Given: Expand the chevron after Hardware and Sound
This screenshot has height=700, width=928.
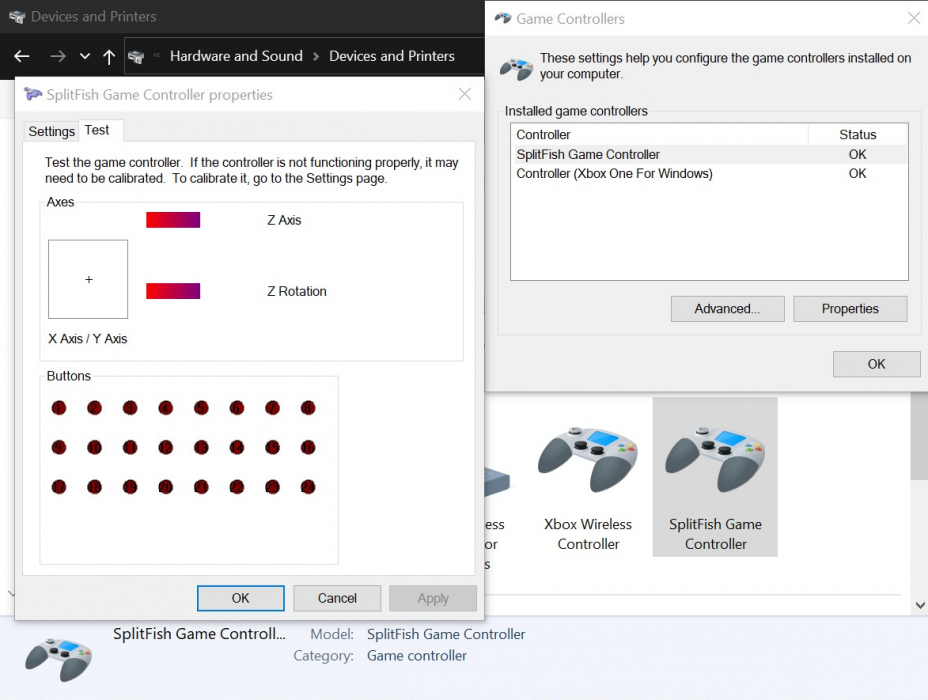Looking at the screenshot, I should (x=316, y=57).
